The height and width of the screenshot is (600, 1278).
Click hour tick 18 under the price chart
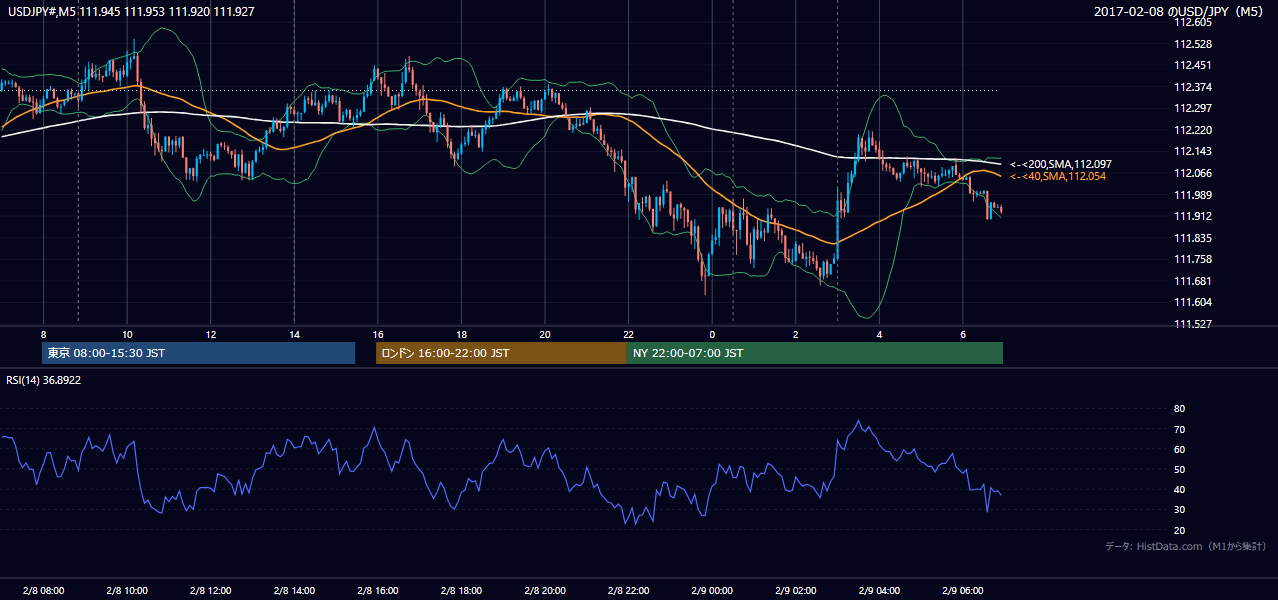(x=461, y=333)
